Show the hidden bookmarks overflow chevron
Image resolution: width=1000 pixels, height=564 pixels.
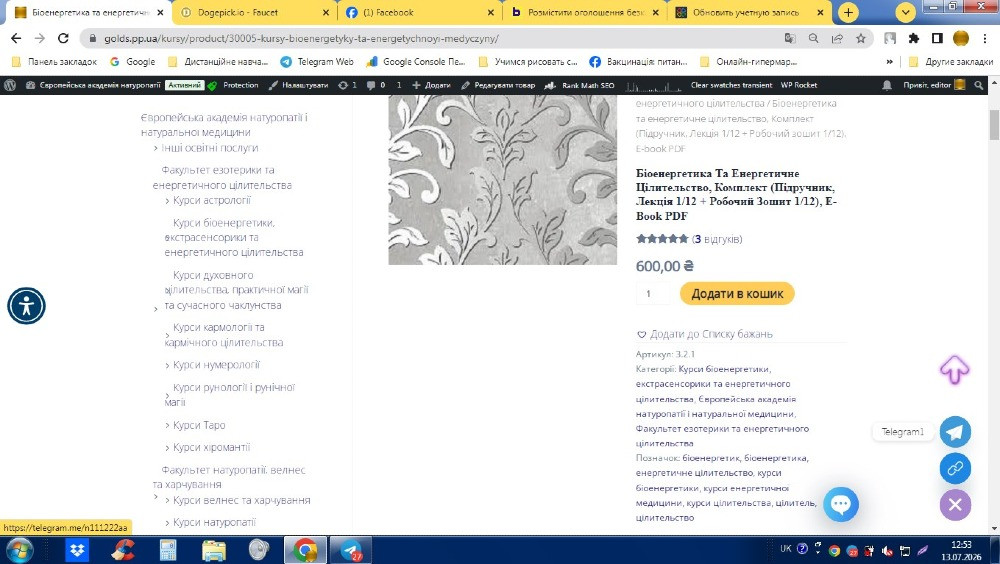[889, 62]
